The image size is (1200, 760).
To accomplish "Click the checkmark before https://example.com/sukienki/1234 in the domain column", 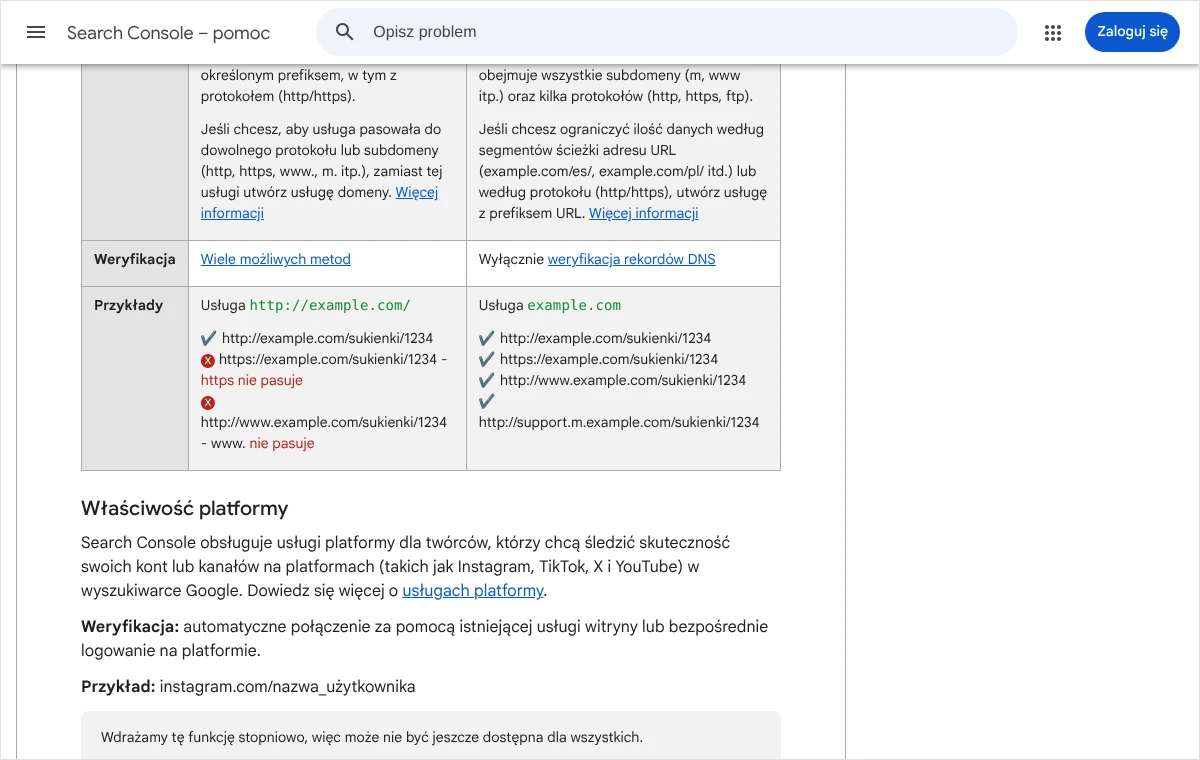I will pyautogui.click(x=487, y=359).
